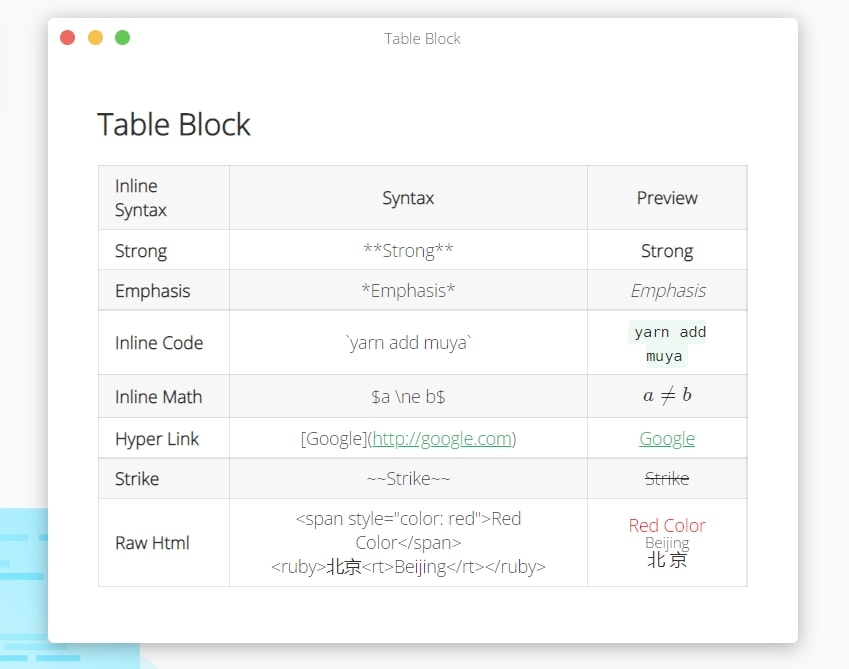Click the italic Emphasis preview cell

[667, 290]
